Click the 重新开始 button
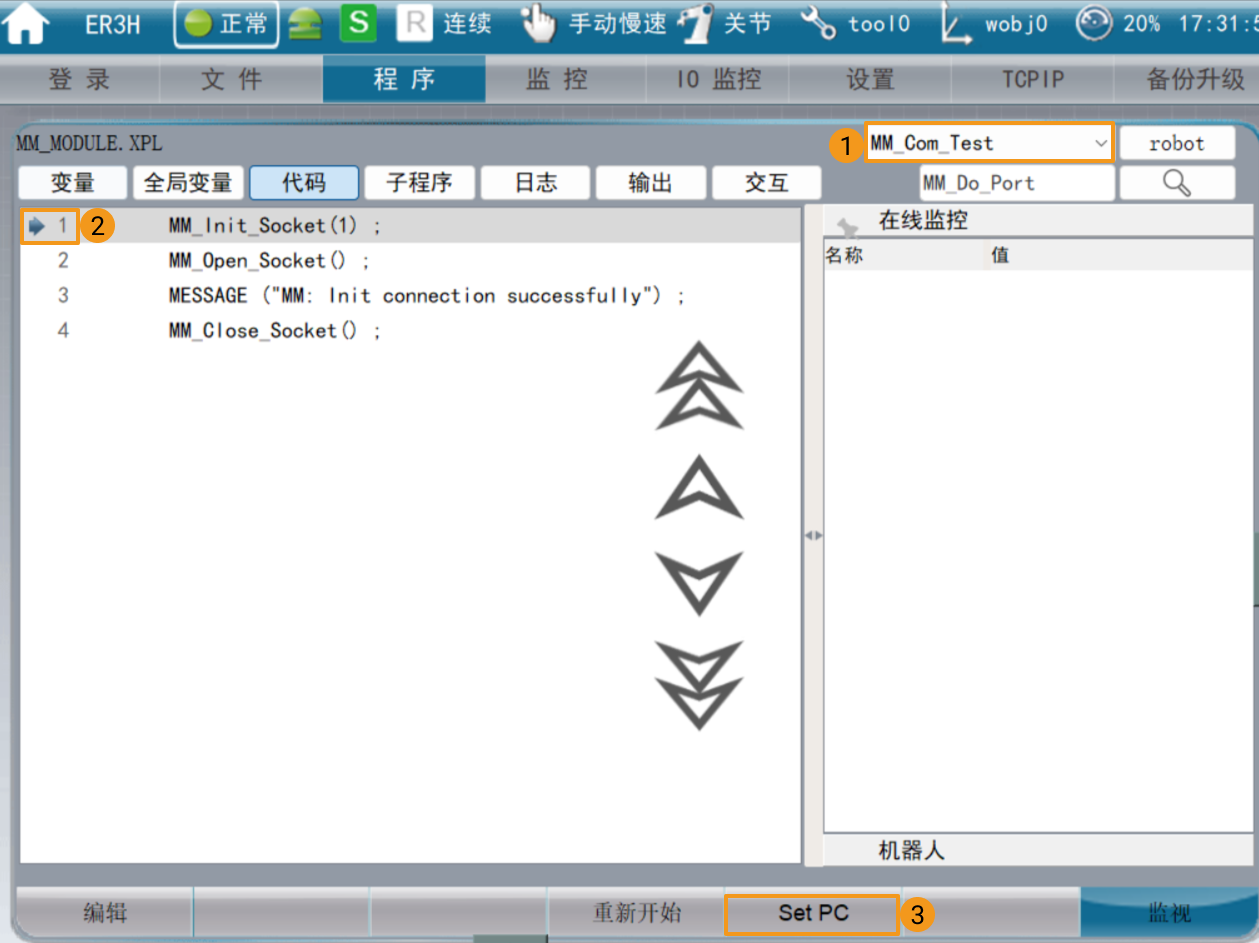 pos(636,912)
